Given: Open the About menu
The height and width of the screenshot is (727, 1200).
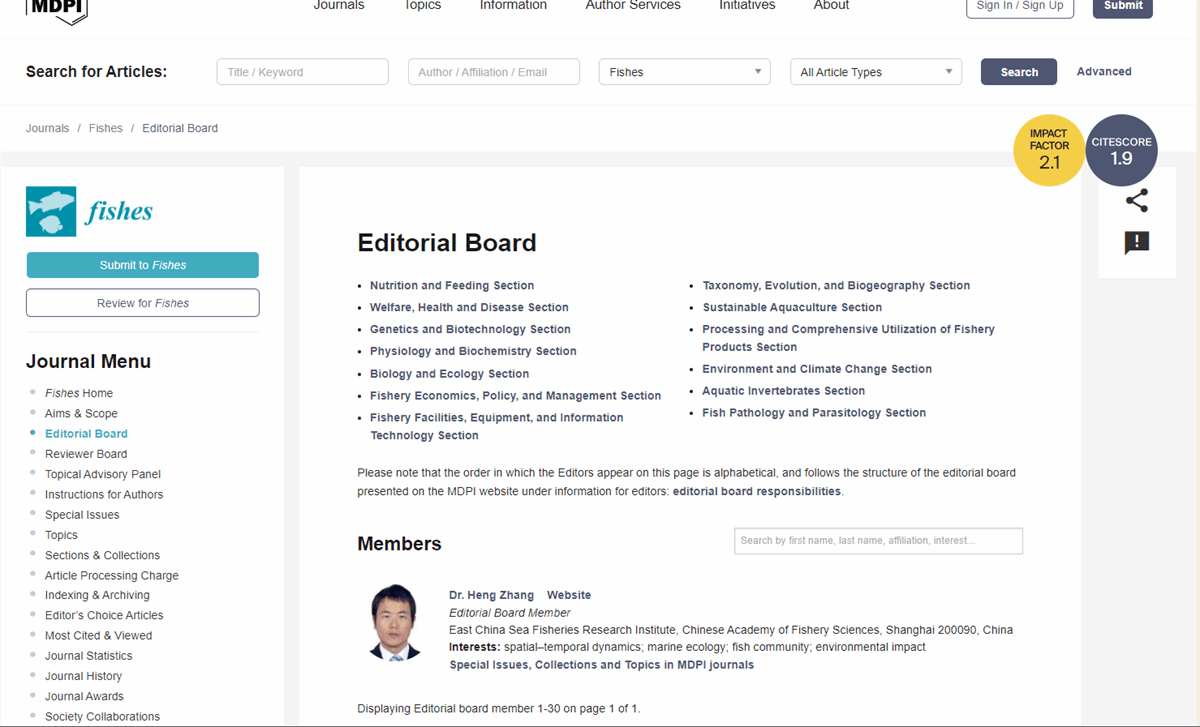Looking at the screenshot, I should [831, 6].
